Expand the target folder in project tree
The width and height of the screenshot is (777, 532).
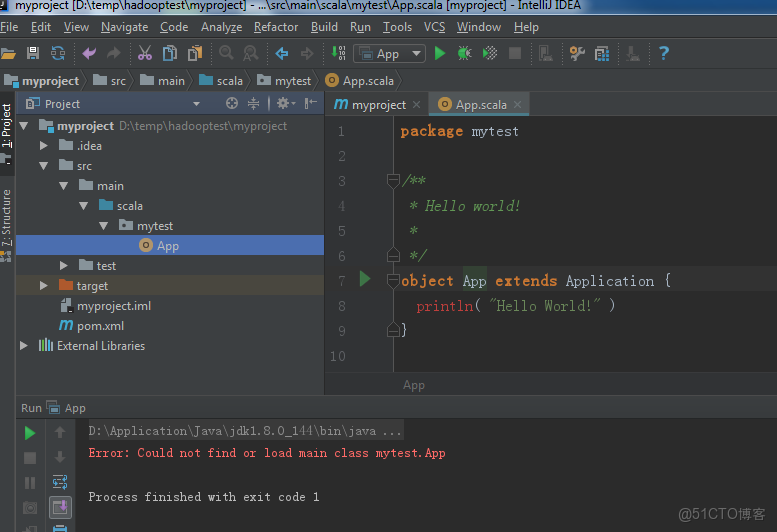coord(44,286)
